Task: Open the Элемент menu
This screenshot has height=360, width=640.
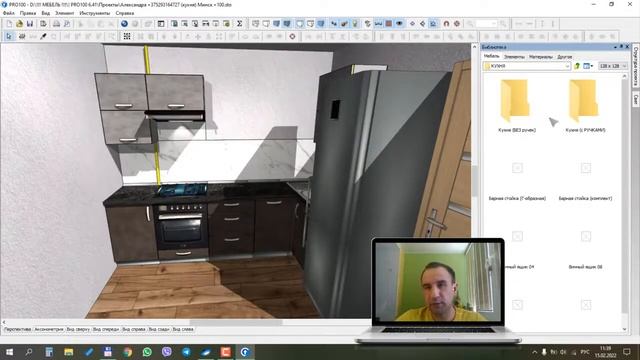Action: [x=64, y=13]
